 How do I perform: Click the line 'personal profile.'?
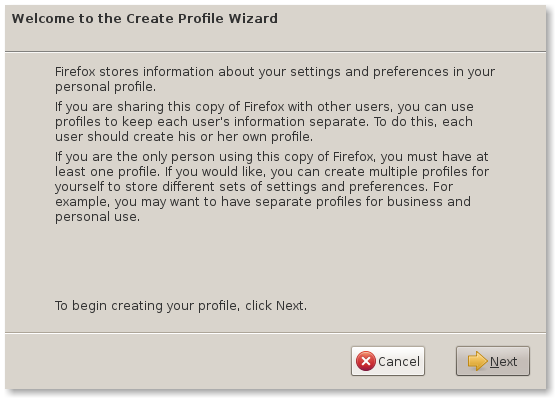point(105,87)
